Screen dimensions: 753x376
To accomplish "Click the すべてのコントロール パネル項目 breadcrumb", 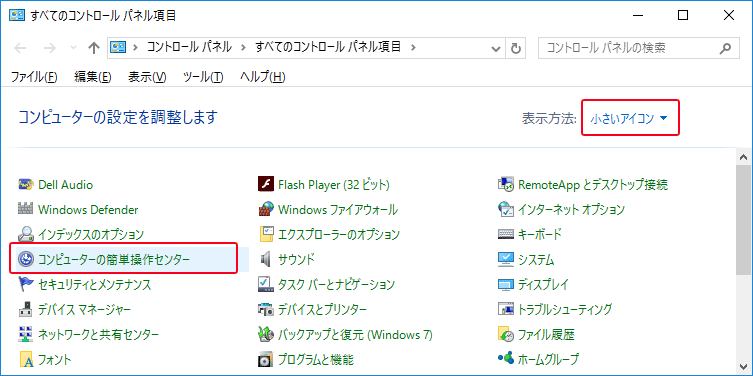I will tap(328, 47).
